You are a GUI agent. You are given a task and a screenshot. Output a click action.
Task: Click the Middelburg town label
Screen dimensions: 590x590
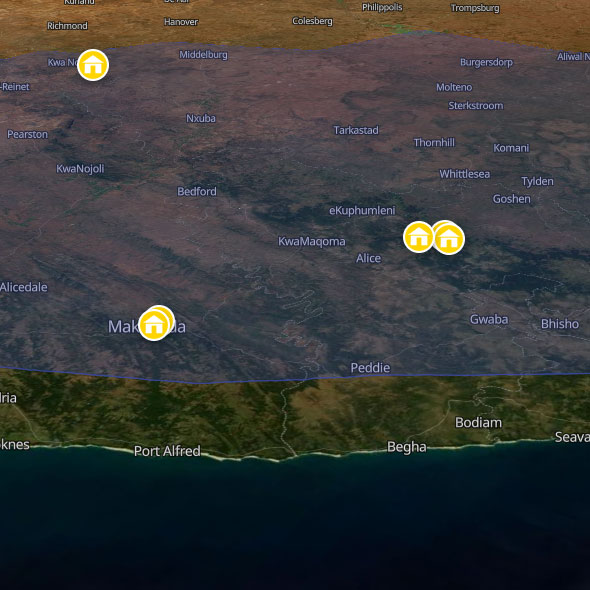point(203,55)
